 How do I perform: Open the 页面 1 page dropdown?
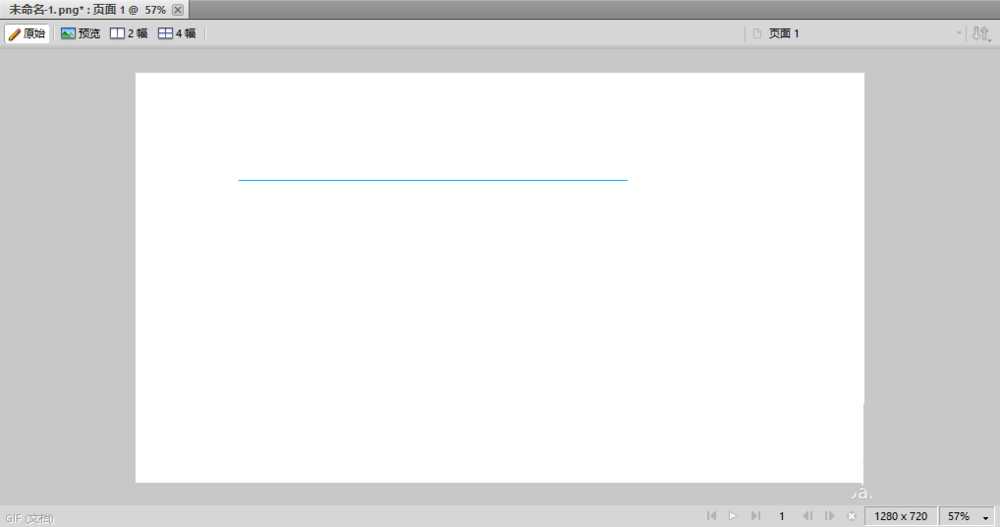856,33
